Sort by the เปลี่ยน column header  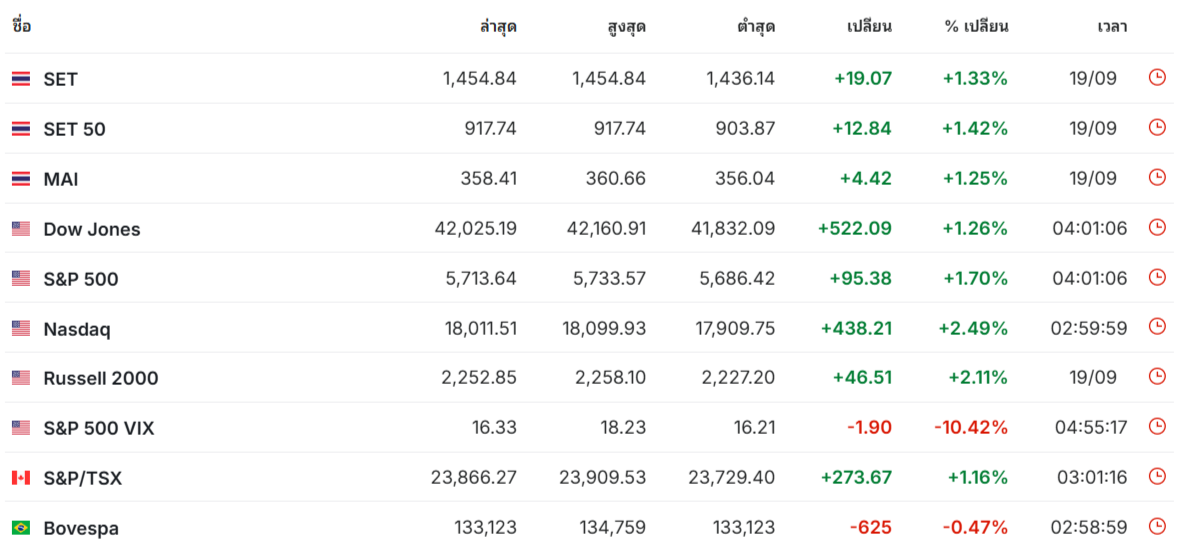[x=869, y=27]
